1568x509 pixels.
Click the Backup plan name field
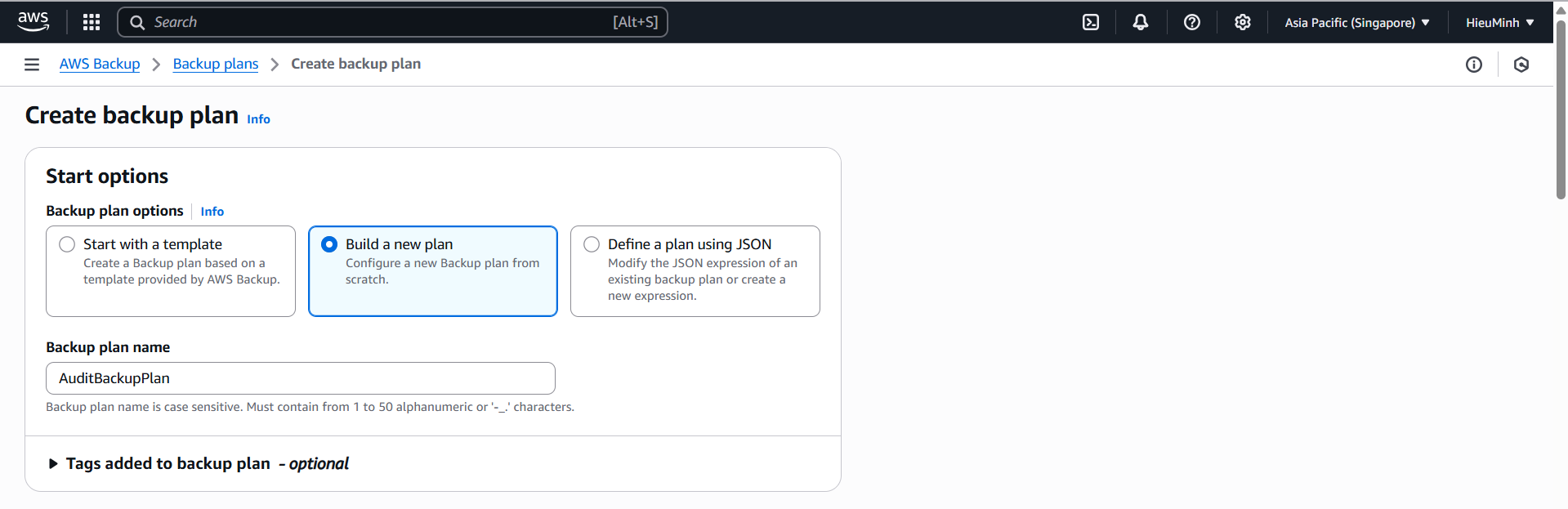pyautogui.click(x=301, y=378)
